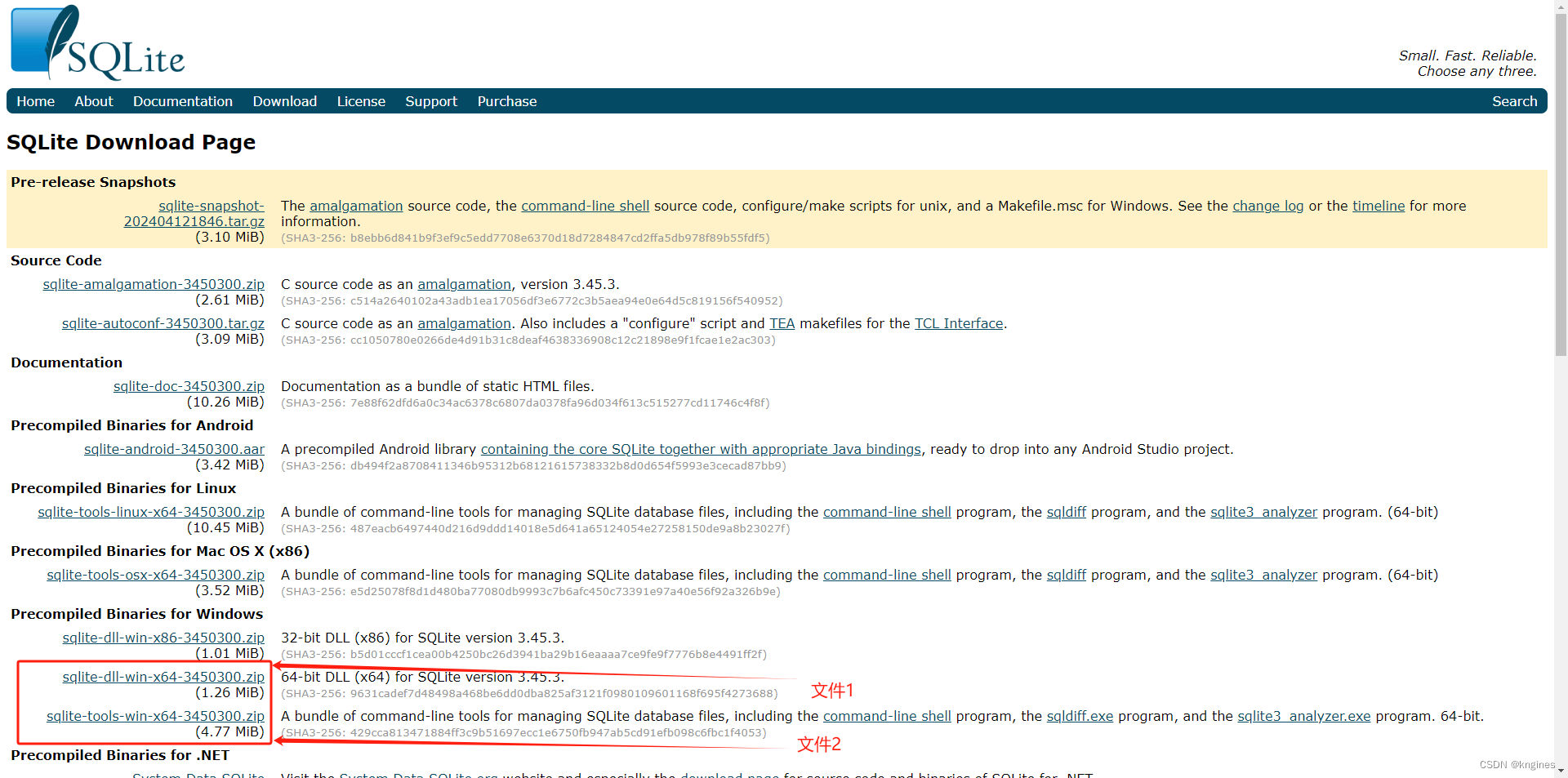
Task: Open sqldiff link in Linux row
Action: (1067, 512)
